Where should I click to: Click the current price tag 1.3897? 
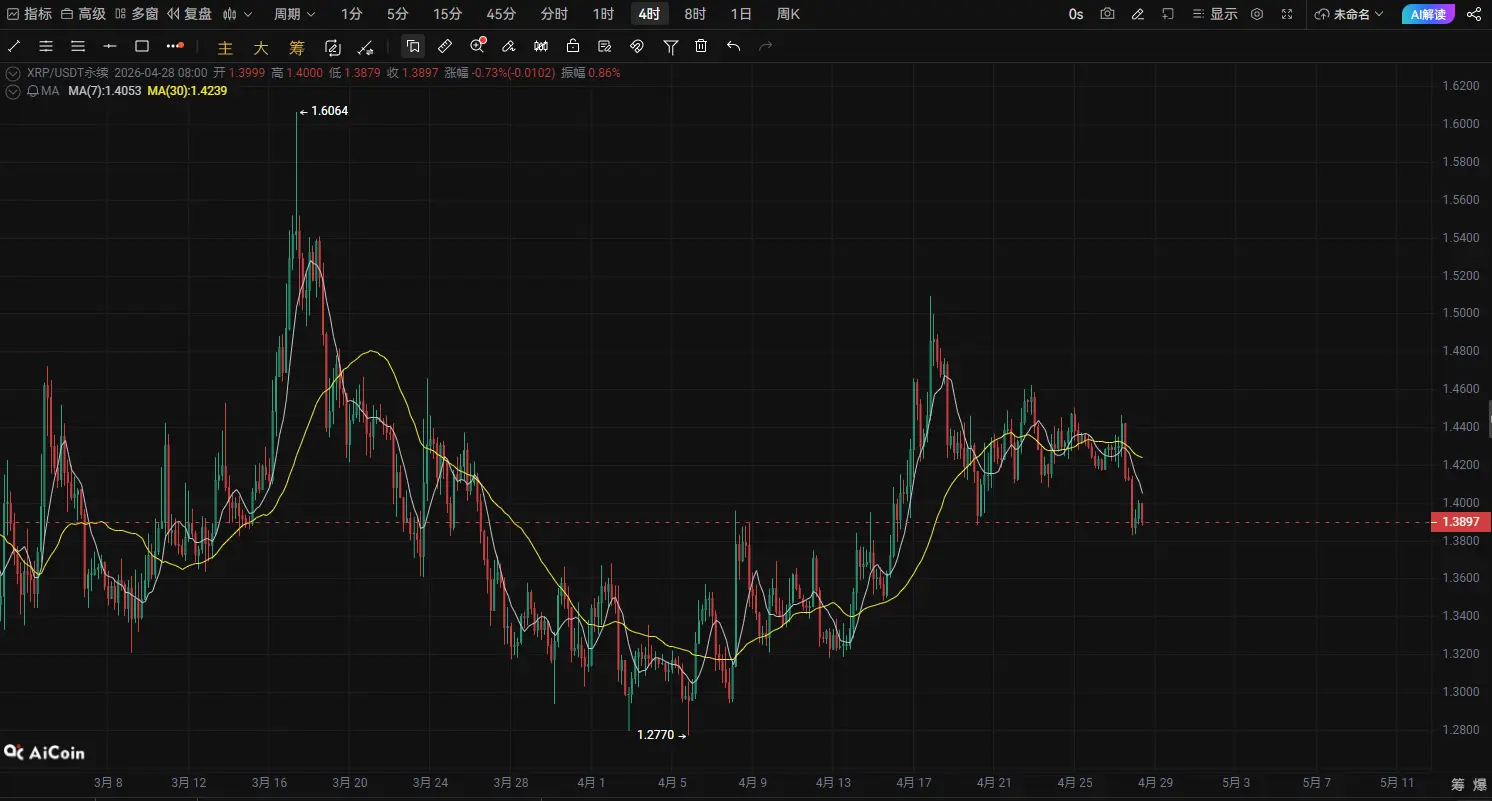[x=1461, y=522]
